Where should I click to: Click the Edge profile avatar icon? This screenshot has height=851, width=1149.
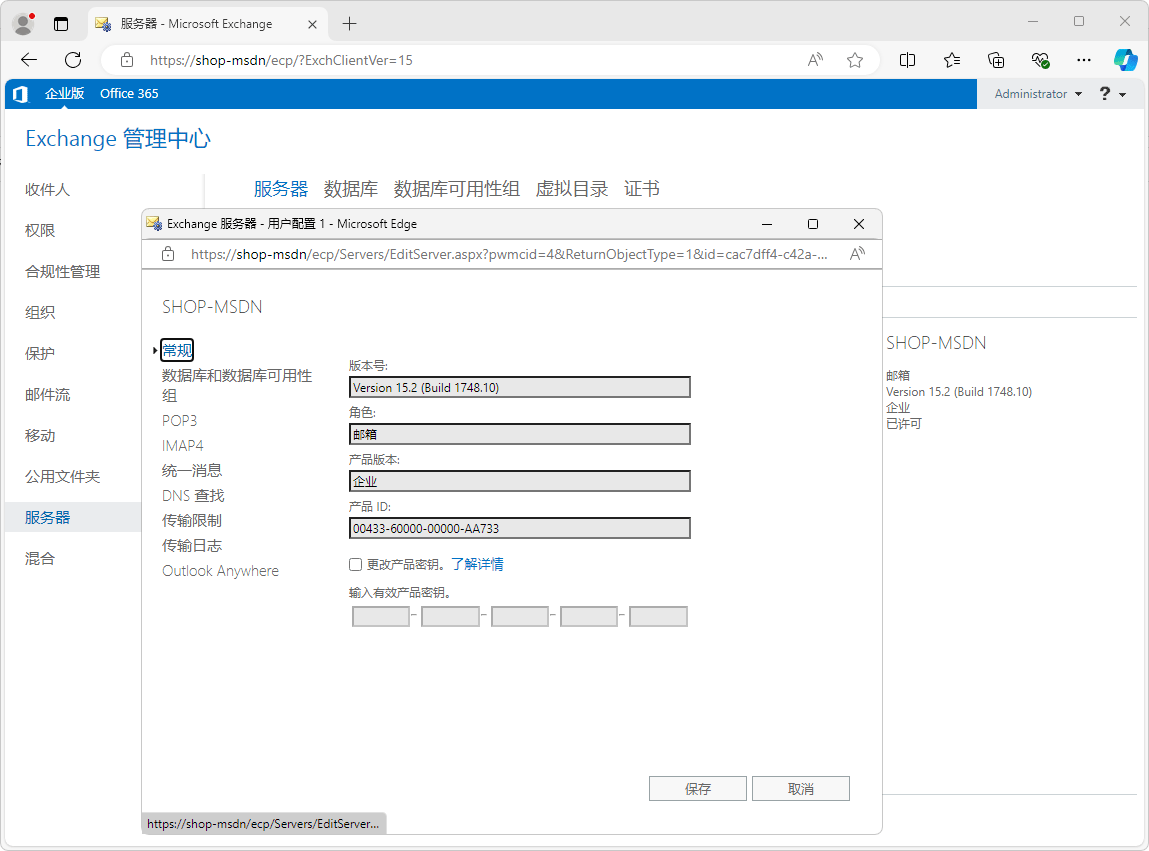(23, 24)
